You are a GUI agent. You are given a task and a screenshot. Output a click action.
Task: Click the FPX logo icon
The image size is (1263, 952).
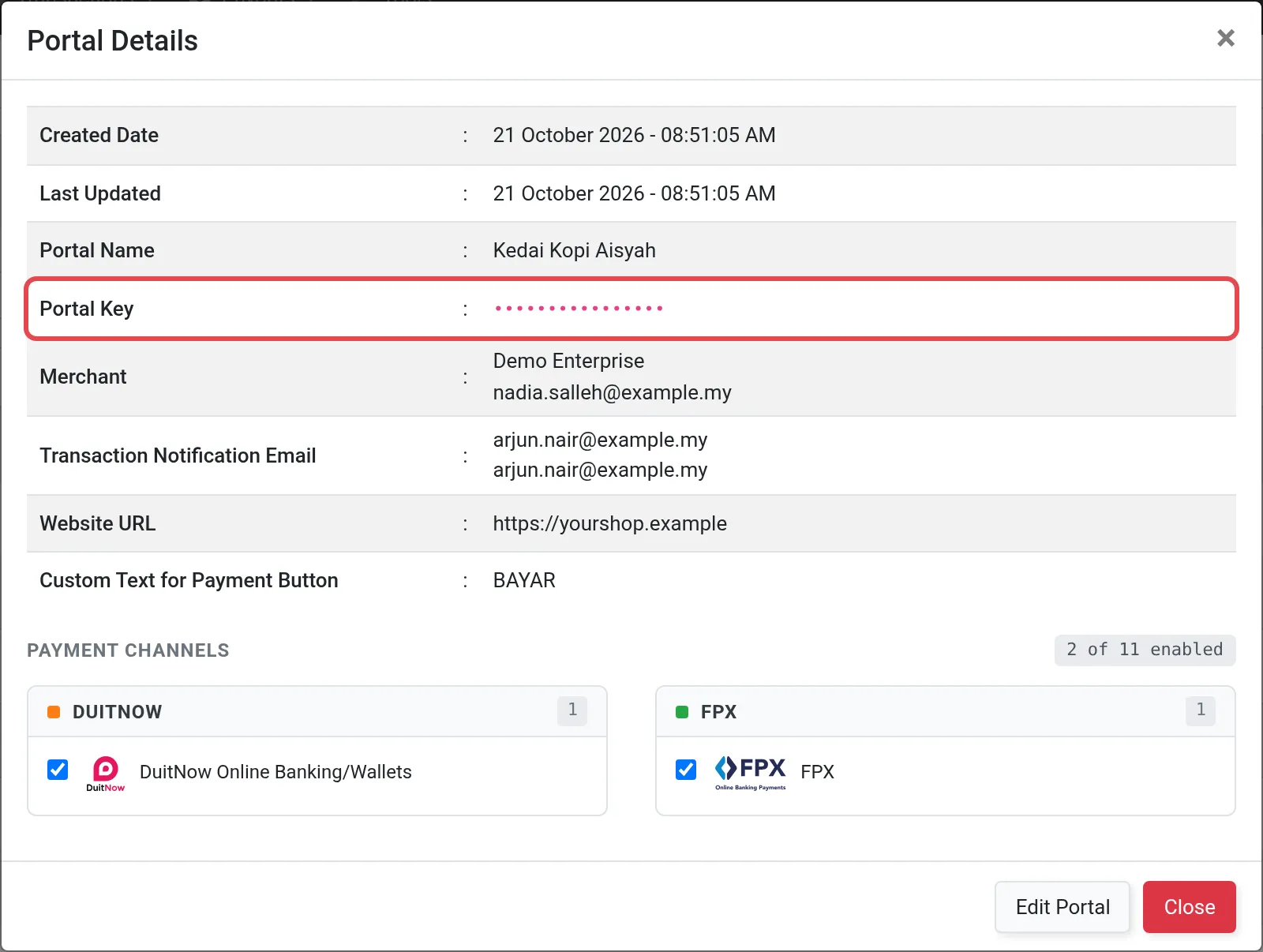pos(750,772)
